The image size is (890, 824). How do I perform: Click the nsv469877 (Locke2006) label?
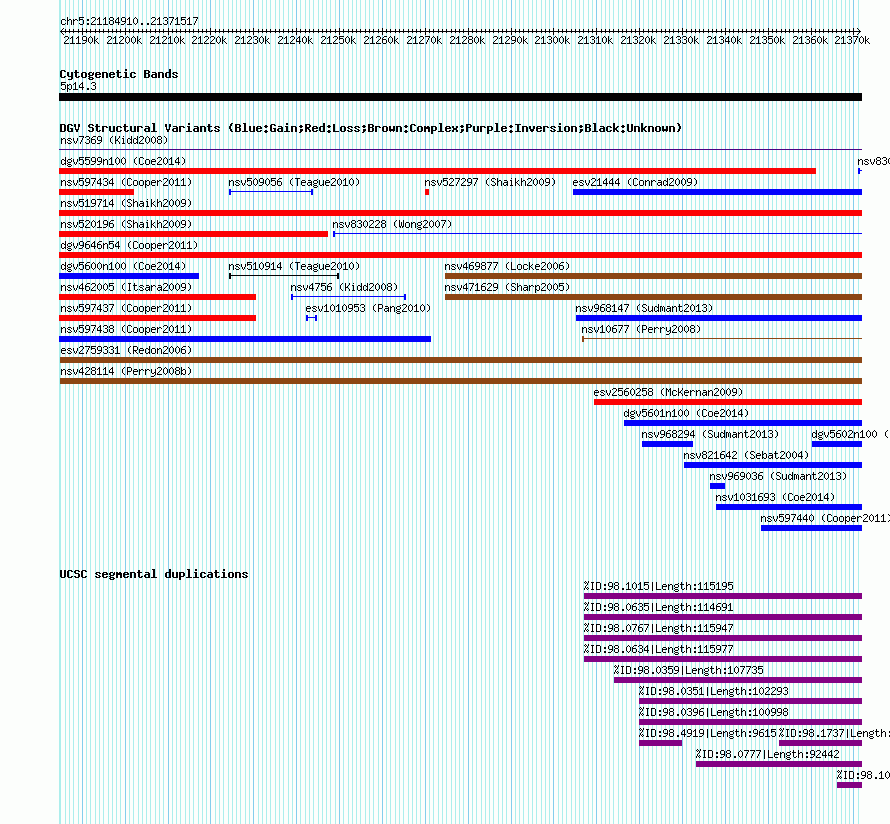[507, 266]
